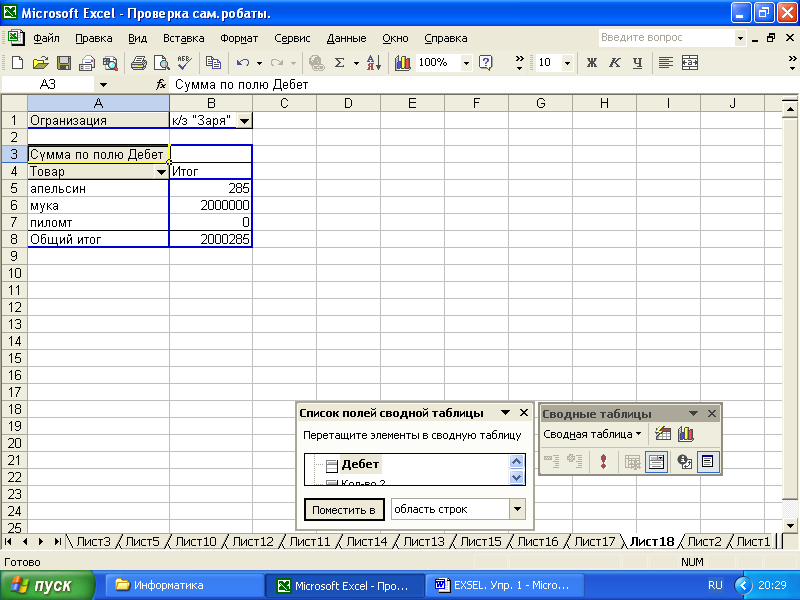The width and height of the screenshot is (800, 600).
Task: Expand the Name Box dropdown arrow
Action: (104, 85)
